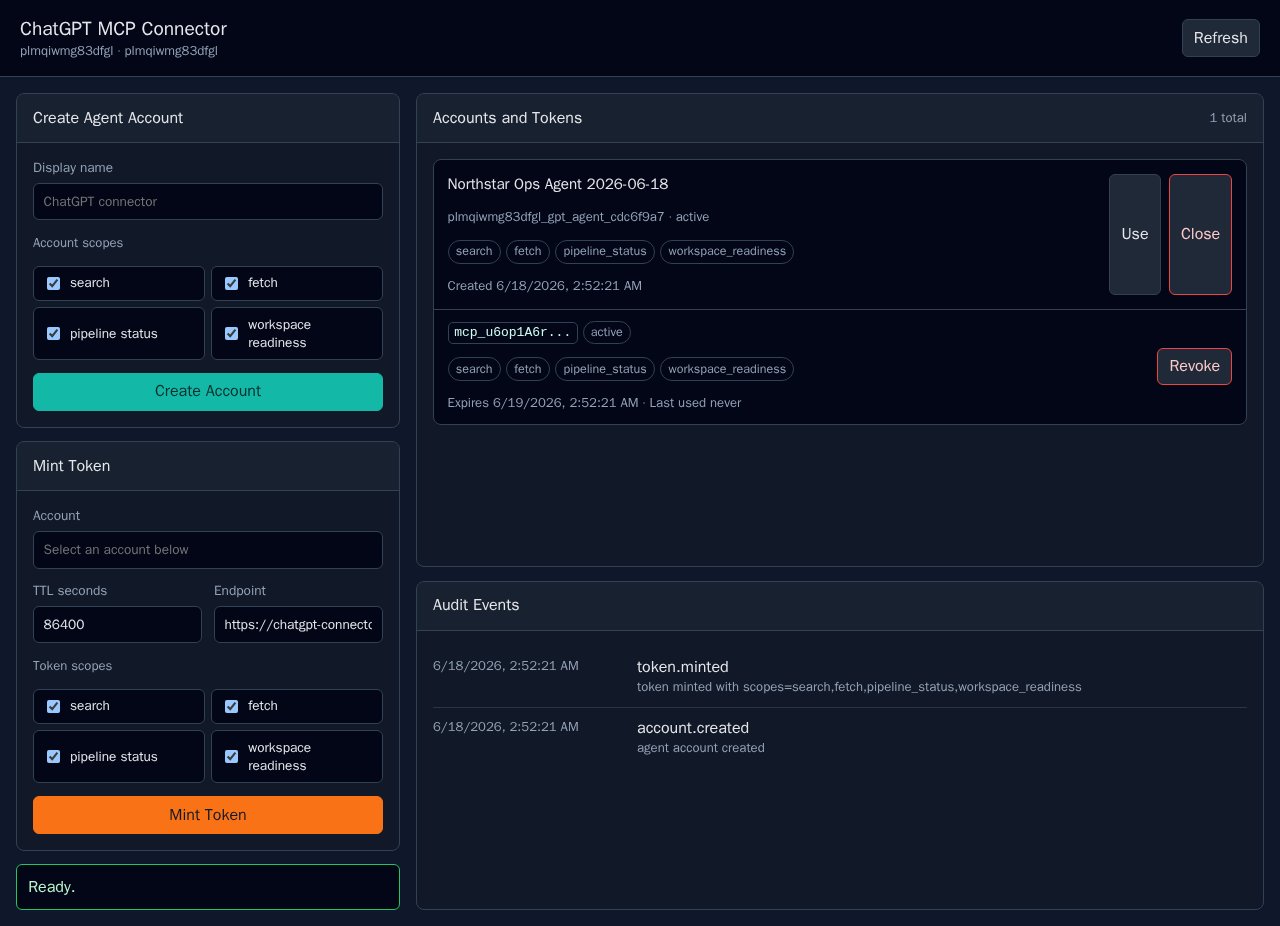Click the Mint Token panel heading
The height and width of the screenshot is (926, 1280).
(72, 466)
